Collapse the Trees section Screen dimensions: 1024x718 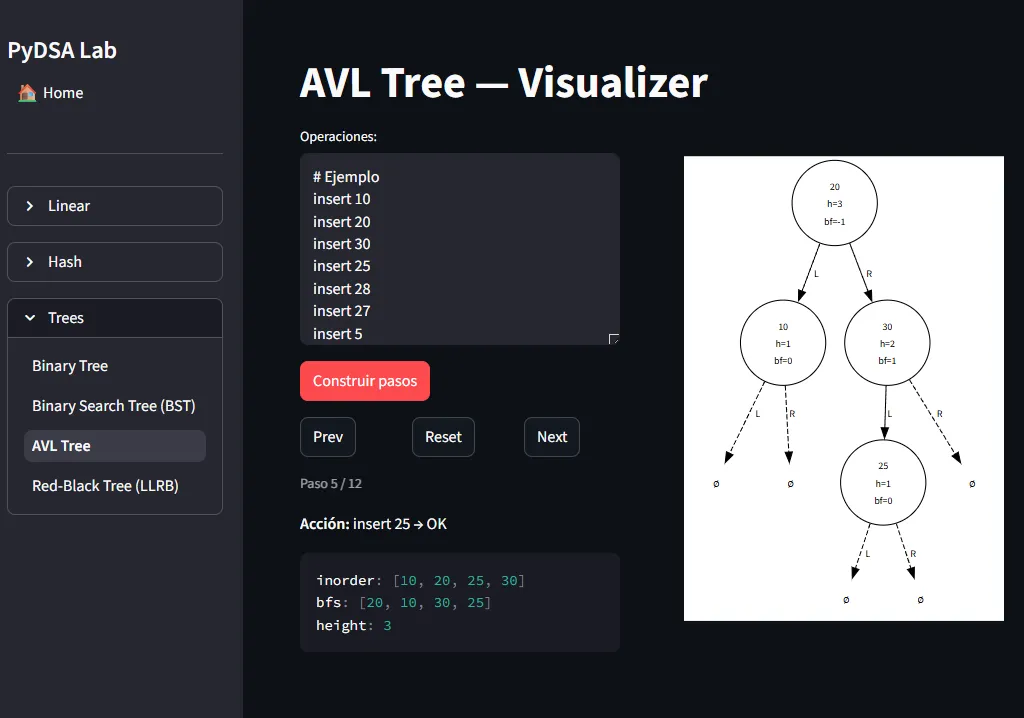(114, 317)
